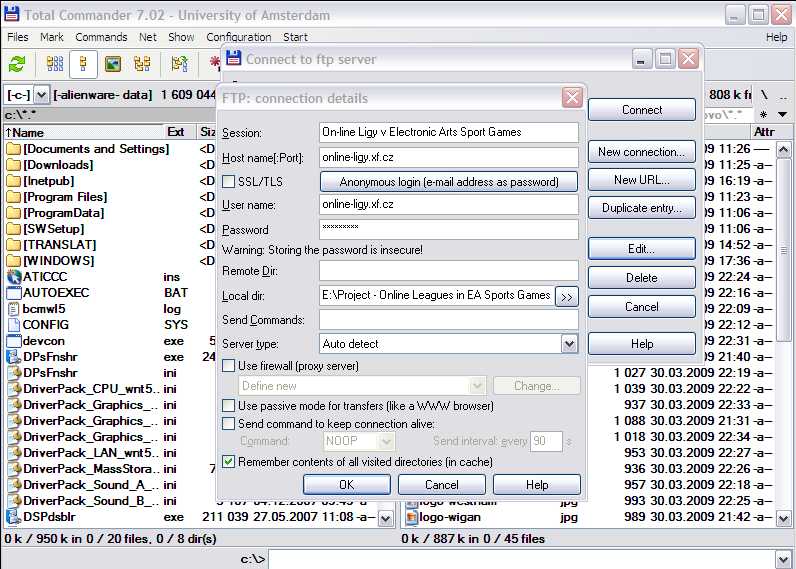The height and width of the screenshot is (569, 796).
Task: Click the right panel scrollbar thumb
Action: coord(783,250)
